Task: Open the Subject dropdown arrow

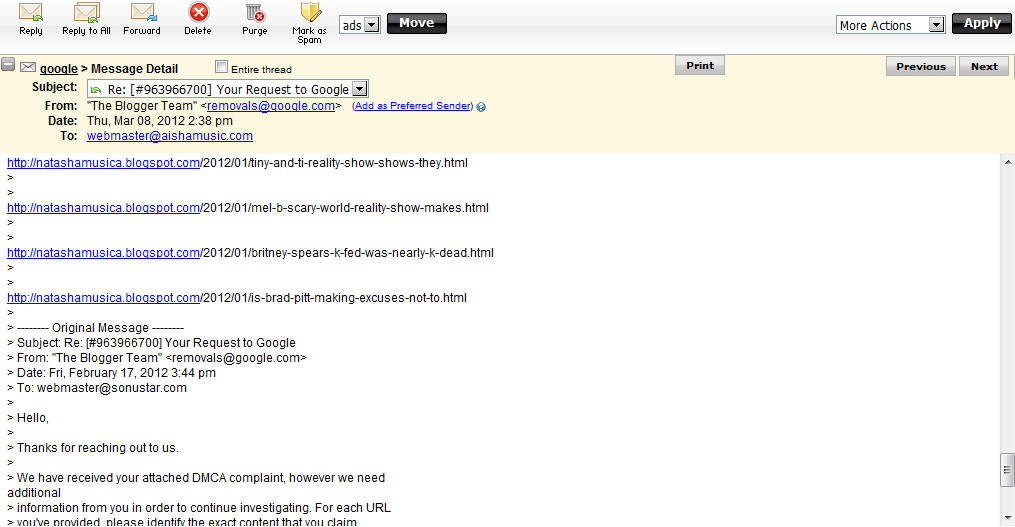Action: click(x=360, y=89)
